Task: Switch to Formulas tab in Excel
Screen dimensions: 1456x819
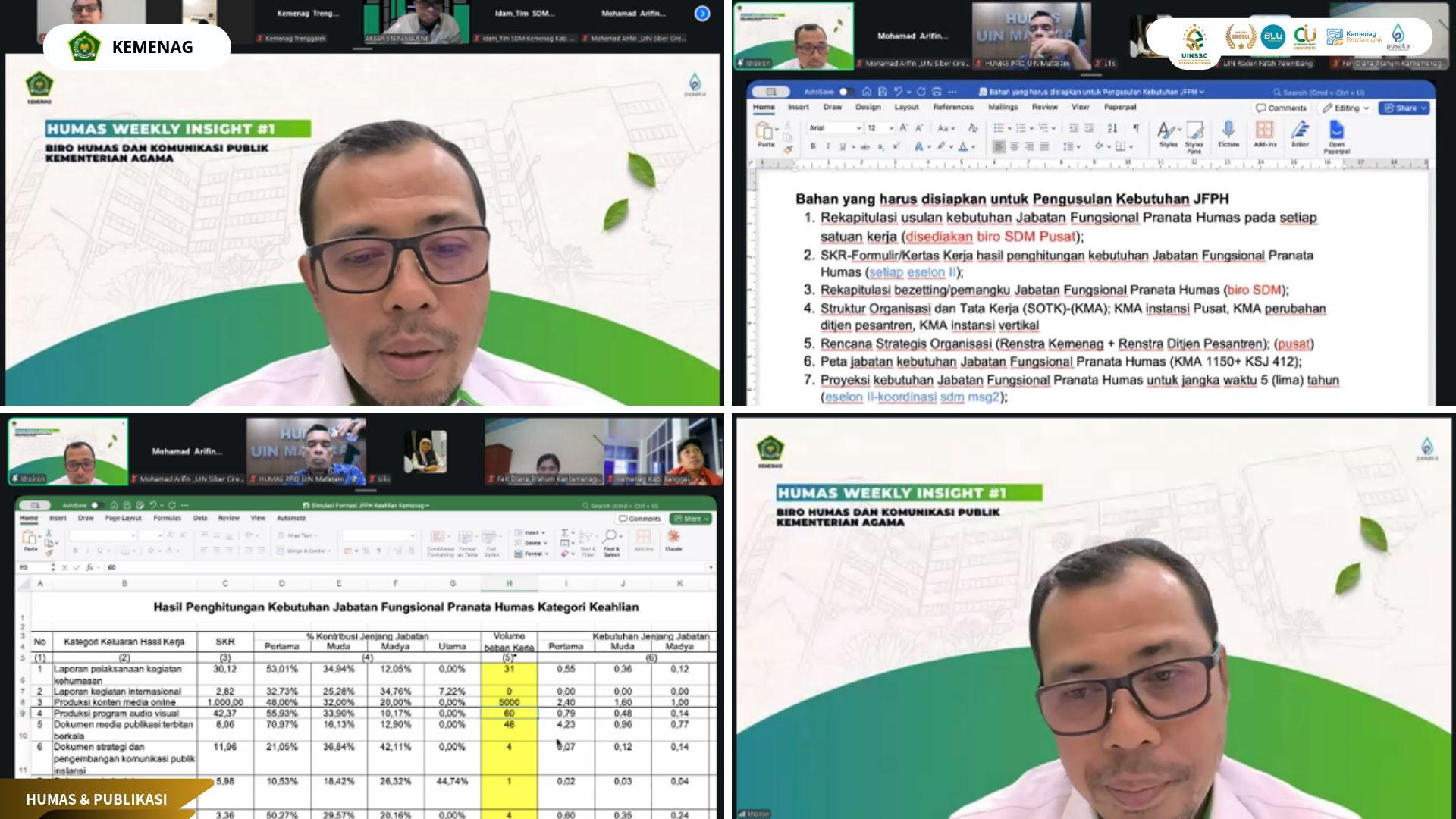Action: [167, 519]
